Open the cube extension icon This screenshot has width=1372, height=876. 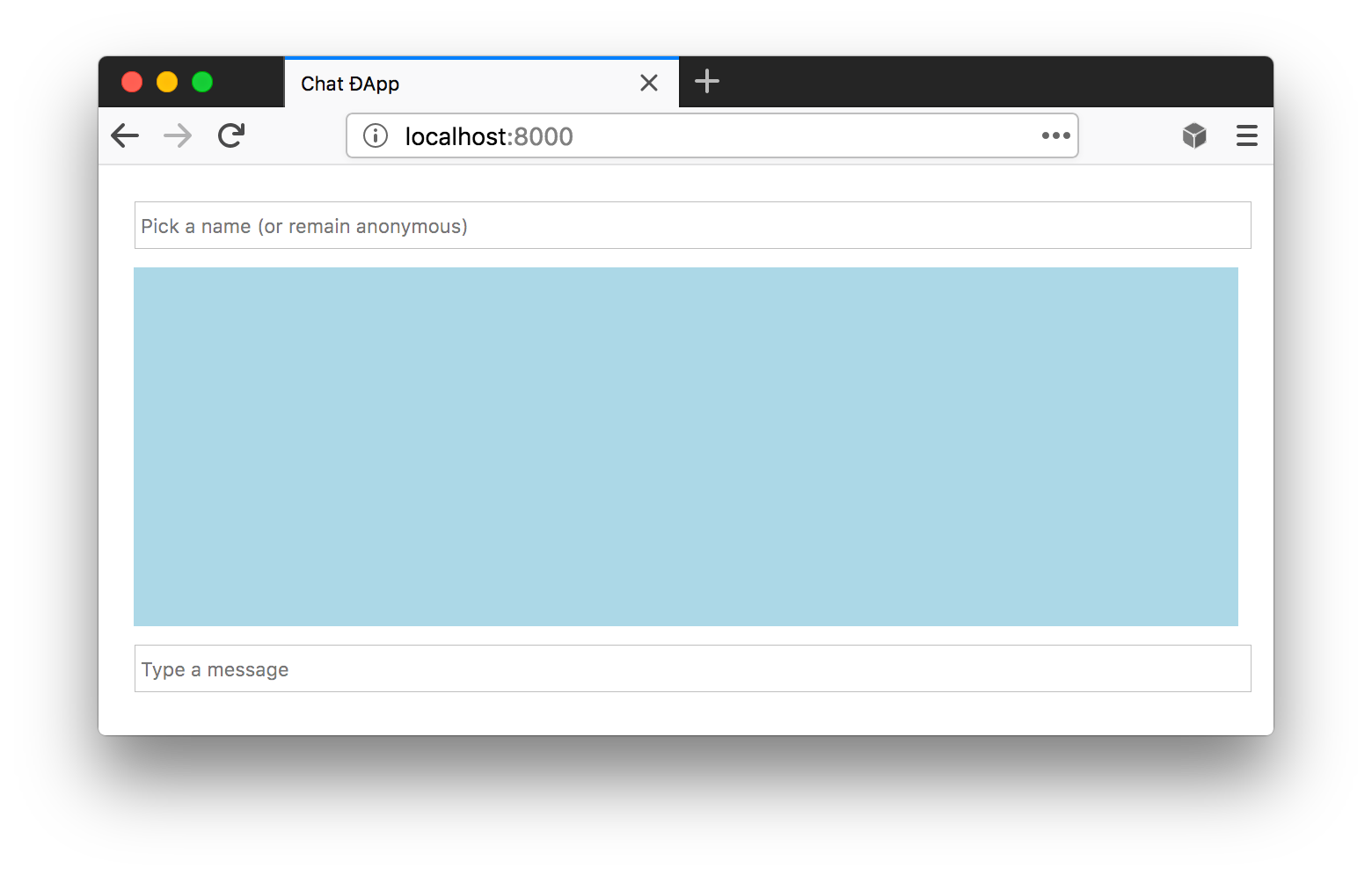point(1194,135)
